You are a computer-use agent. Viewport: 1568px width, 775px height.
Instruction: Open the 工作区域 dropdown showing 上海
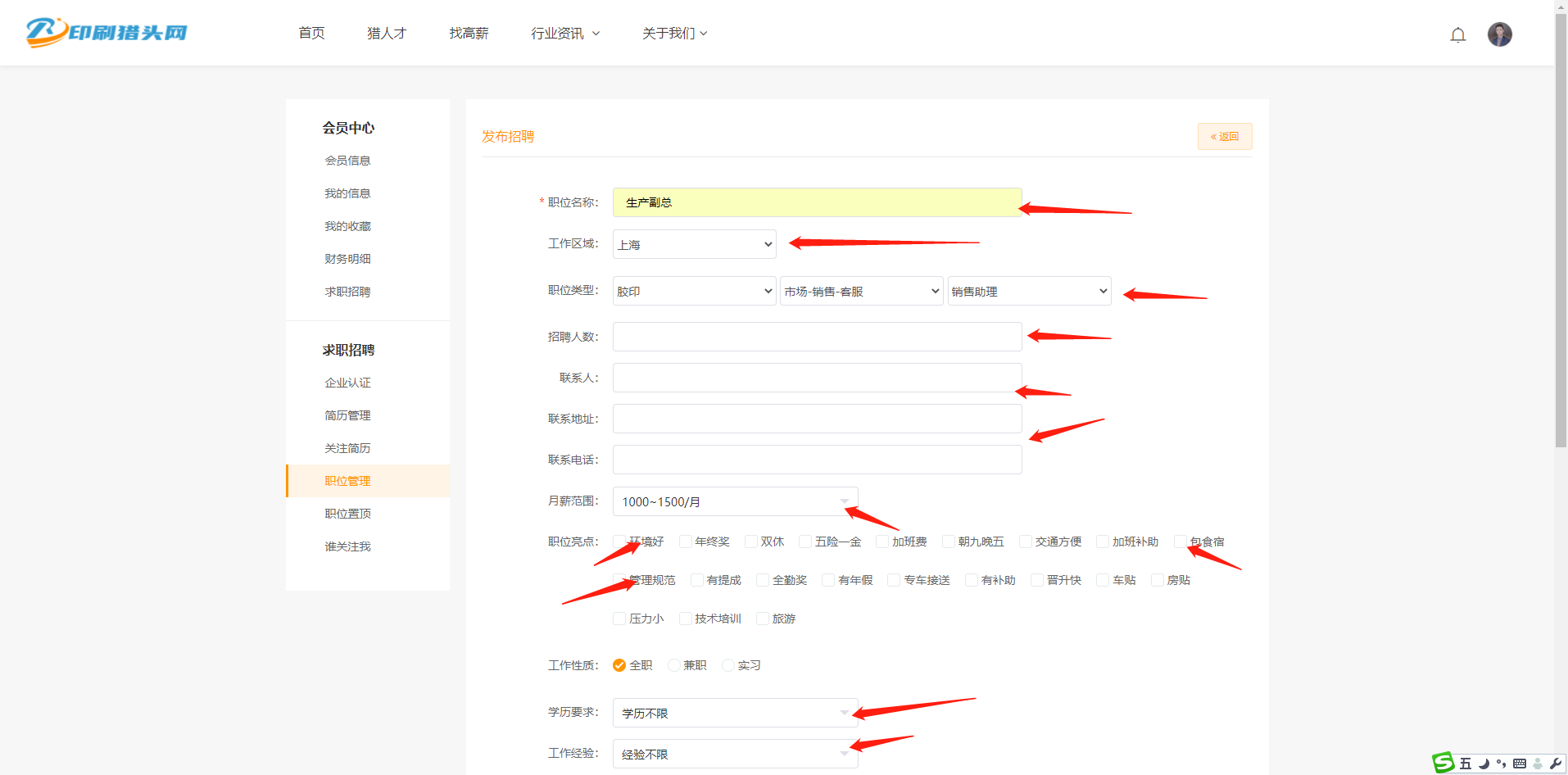click(693, 243)
